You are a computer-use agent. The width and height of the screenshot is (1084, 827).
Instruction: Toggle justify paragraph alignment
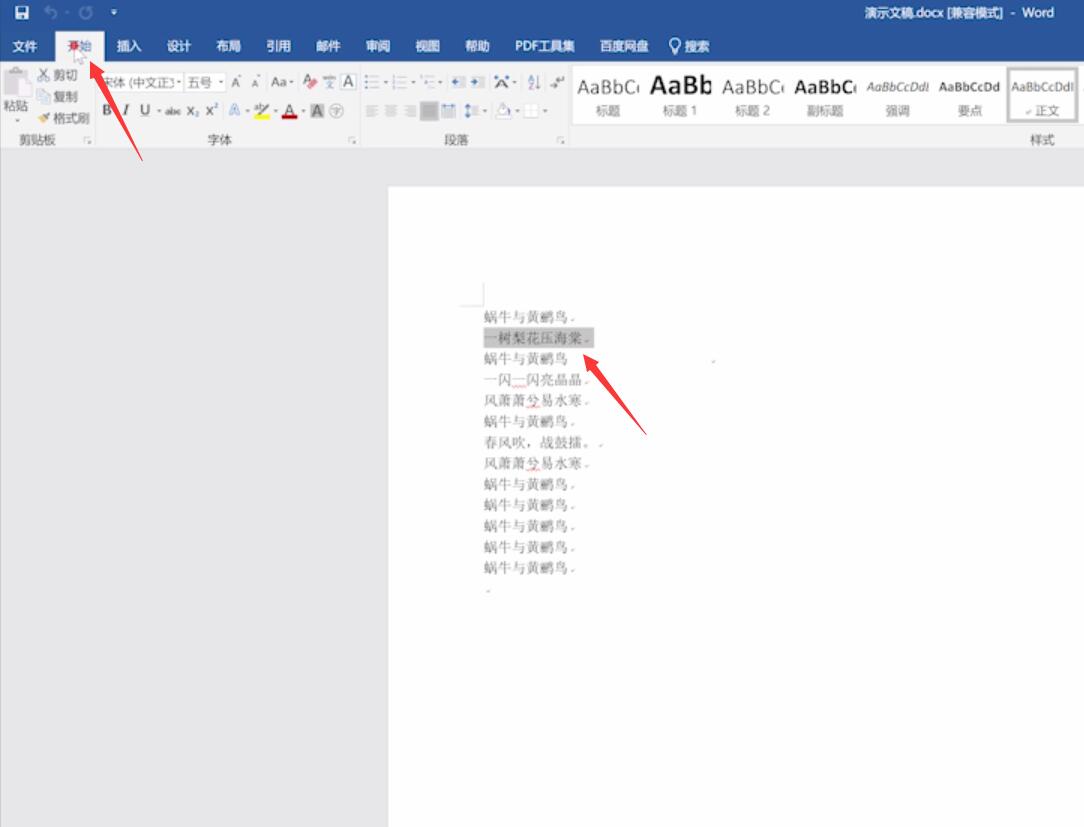point(429,111)
